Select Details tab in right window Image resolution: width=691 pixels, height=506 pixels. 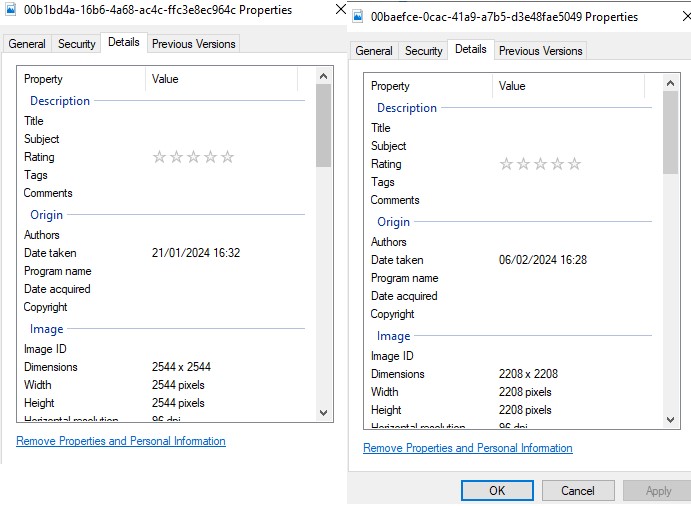click(471, 49)
